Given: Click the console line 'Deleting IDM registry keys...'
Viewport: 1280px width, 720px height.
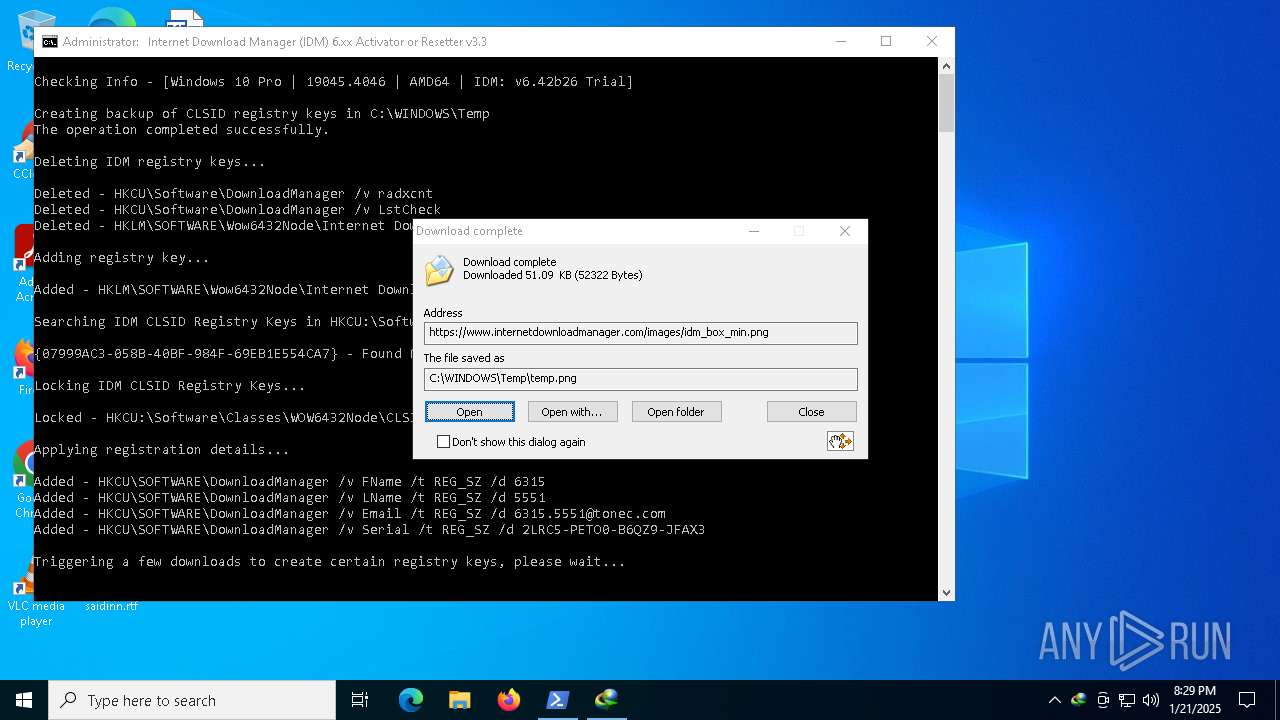Looking at the screenshot, I should (150, 162).
